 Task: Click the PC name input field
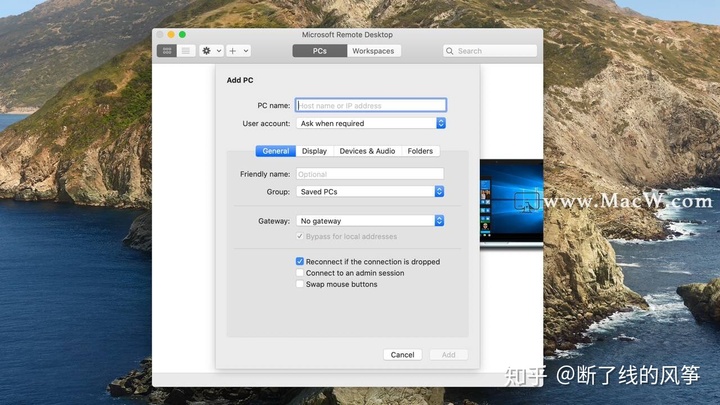click(370, 105)
